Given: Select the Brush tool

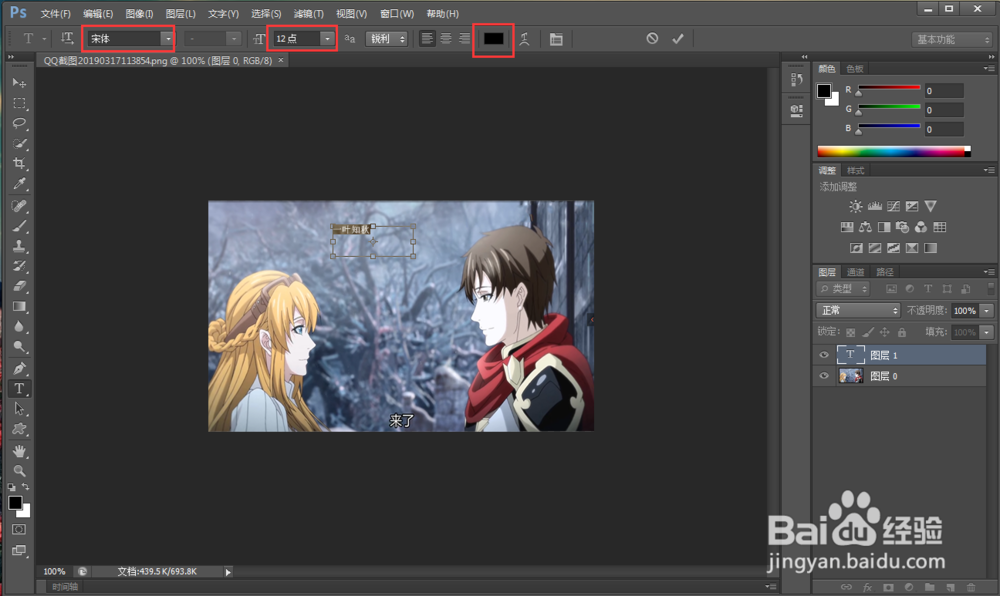Looking at the screenshot, I should 19,226.
